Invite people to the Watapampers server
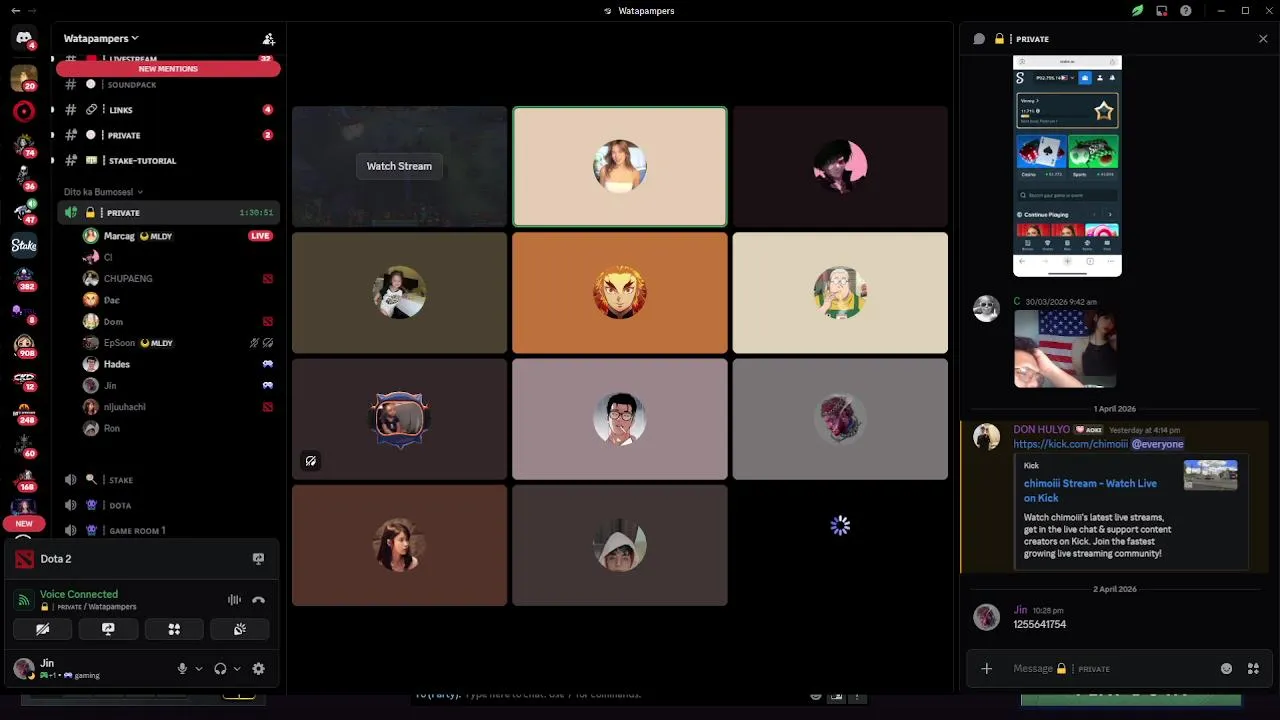The width and height of the screenshot is (1280, 720). (268, 39)
